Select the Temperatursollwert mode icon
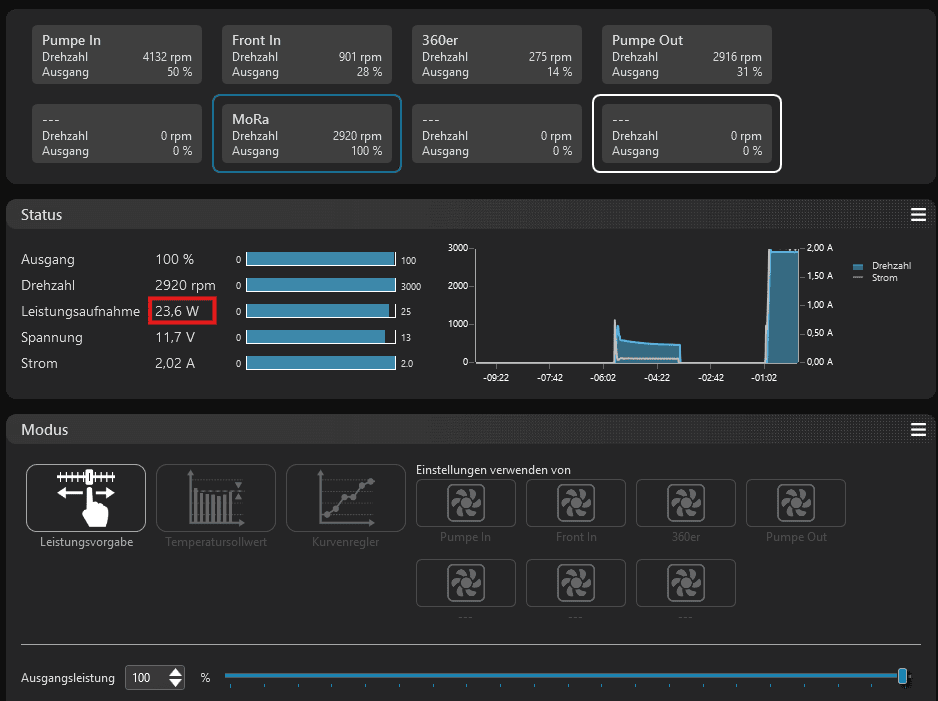Screen dimensions: 938x701 (x=215, y=498)
